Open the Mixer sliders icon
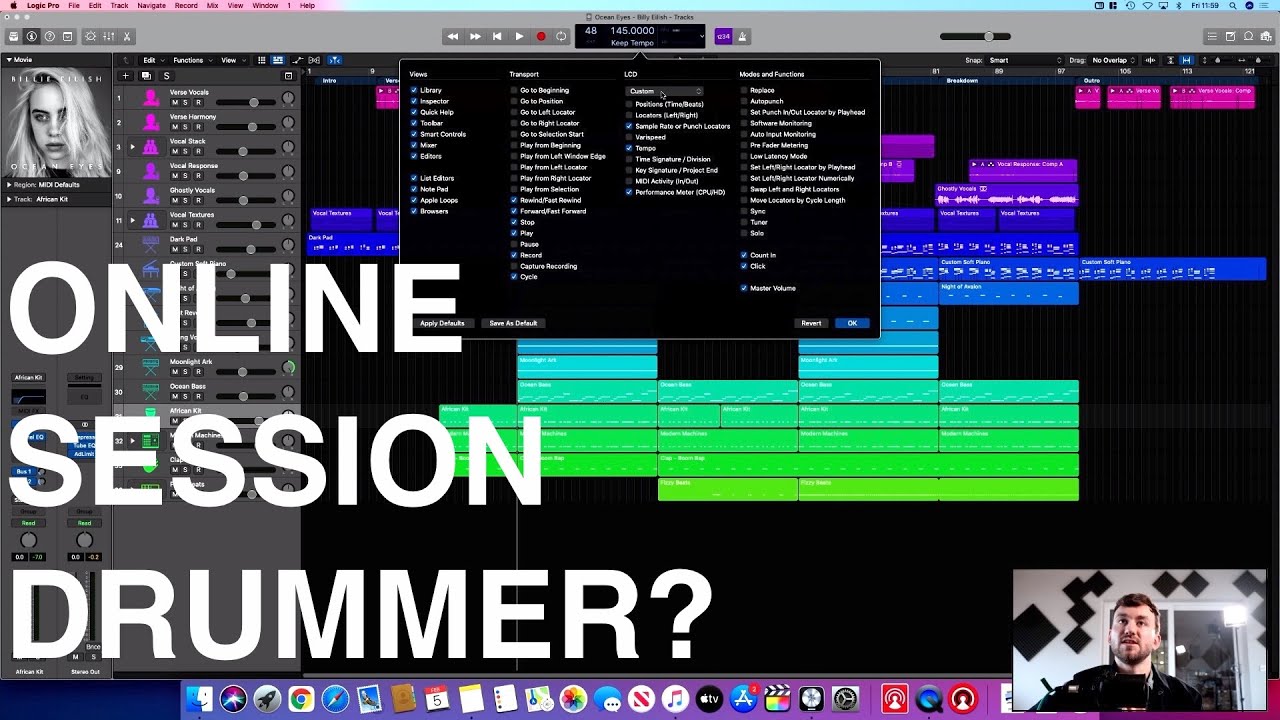The height and width of the screenshot is (720, 1280). click(x=109, y=36)
